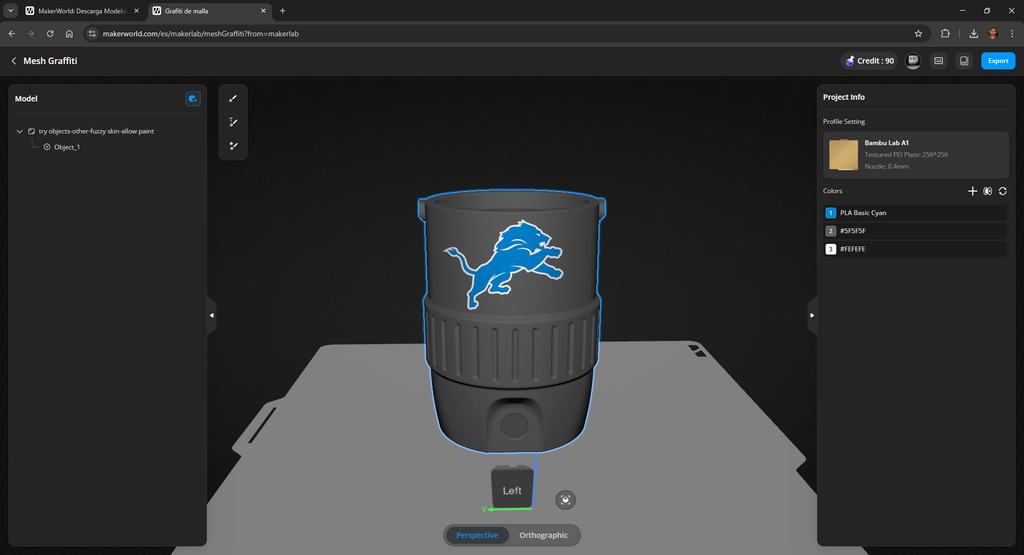Select the bottom star brush tool in the toolbar
The height and width of the screenshot is (555, 1024).
(x=232, y=146)
